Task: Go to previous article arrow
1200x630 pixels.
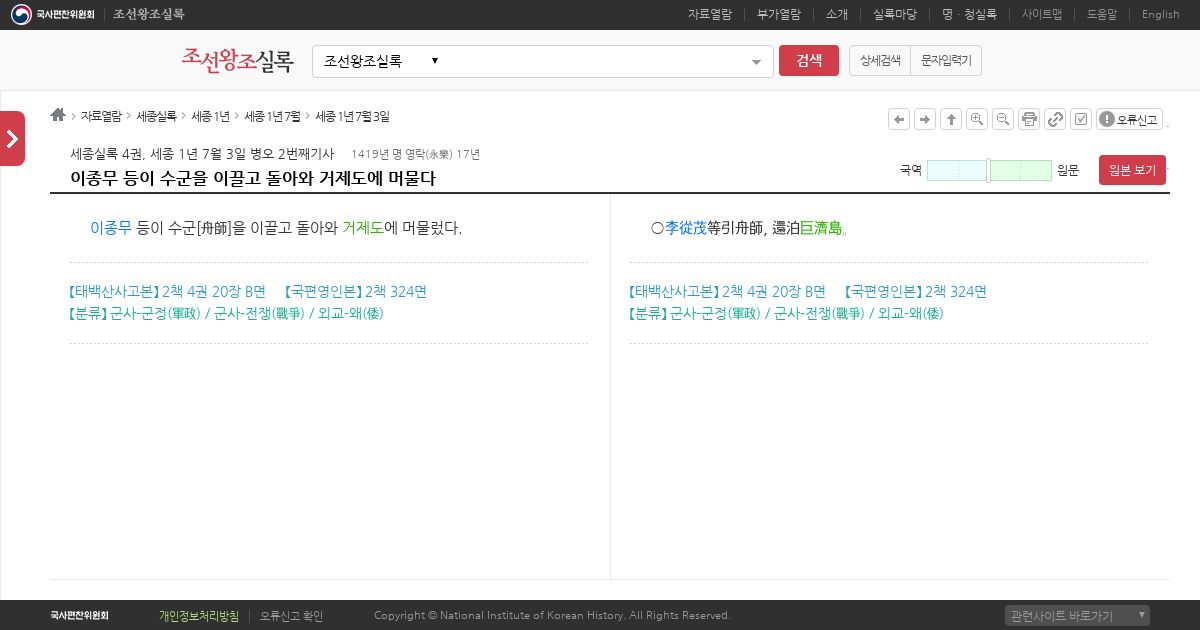Action: 899,119
